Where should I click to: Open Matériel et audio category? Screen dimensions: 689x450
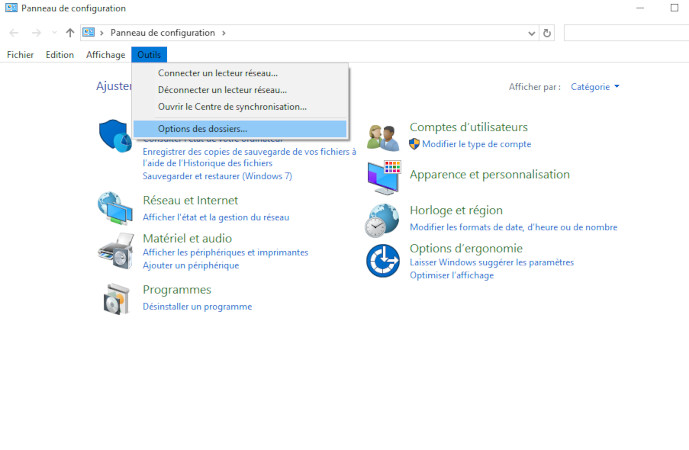tap(187, 238)
